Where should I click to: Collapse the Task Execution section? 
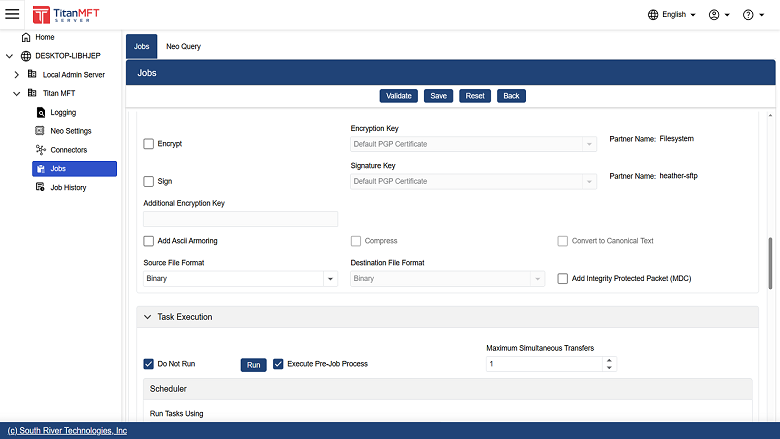[144, 317]
